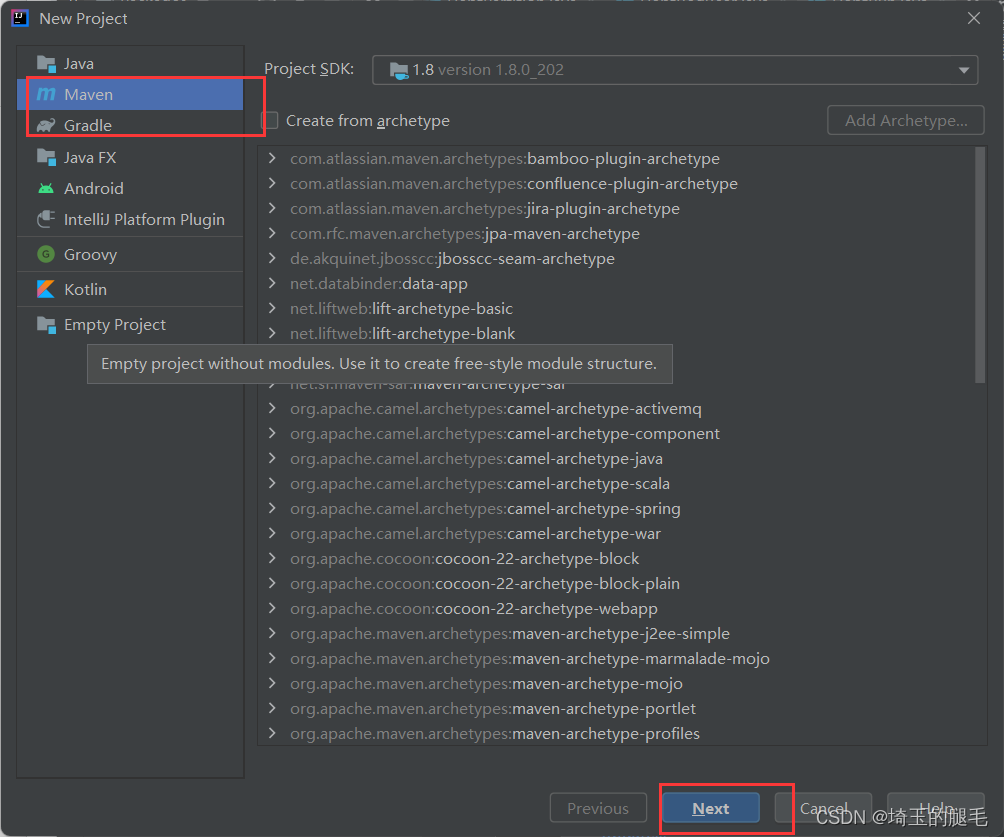Expand the camel-archetype-spring entry
The height and width of the screenshot is (837, 1004).
271,508
